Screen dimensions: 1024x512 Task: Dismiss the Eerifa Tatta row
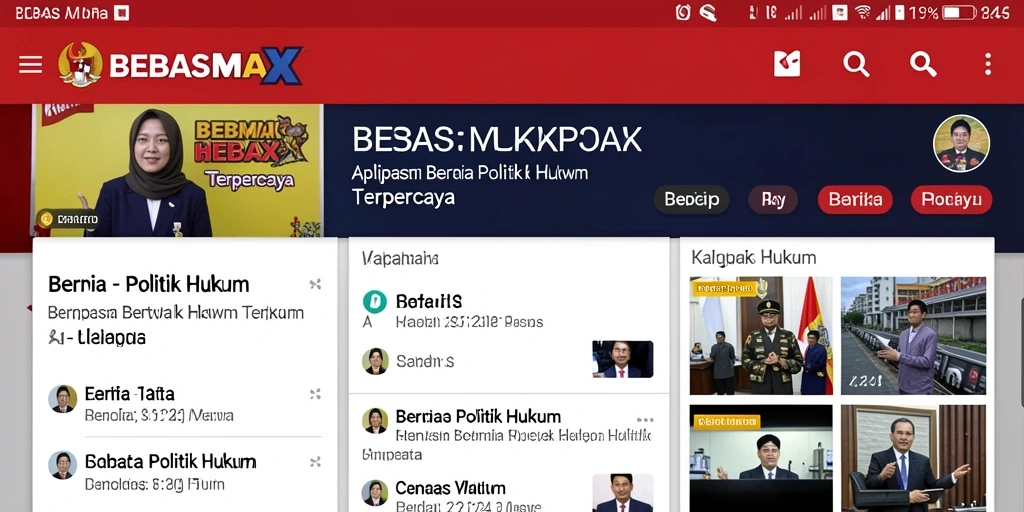(x=315, y=394)
